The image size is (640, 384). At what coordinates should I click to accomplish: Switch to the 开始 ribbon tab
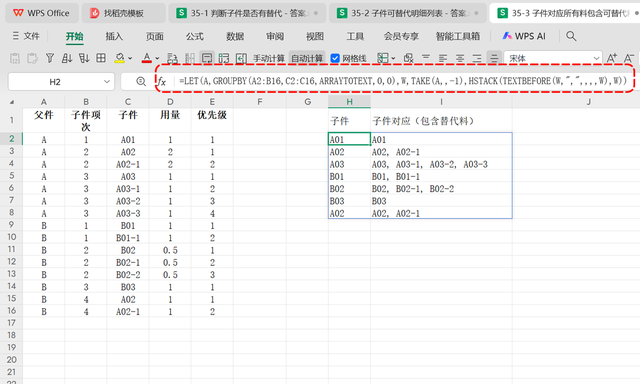74,36
